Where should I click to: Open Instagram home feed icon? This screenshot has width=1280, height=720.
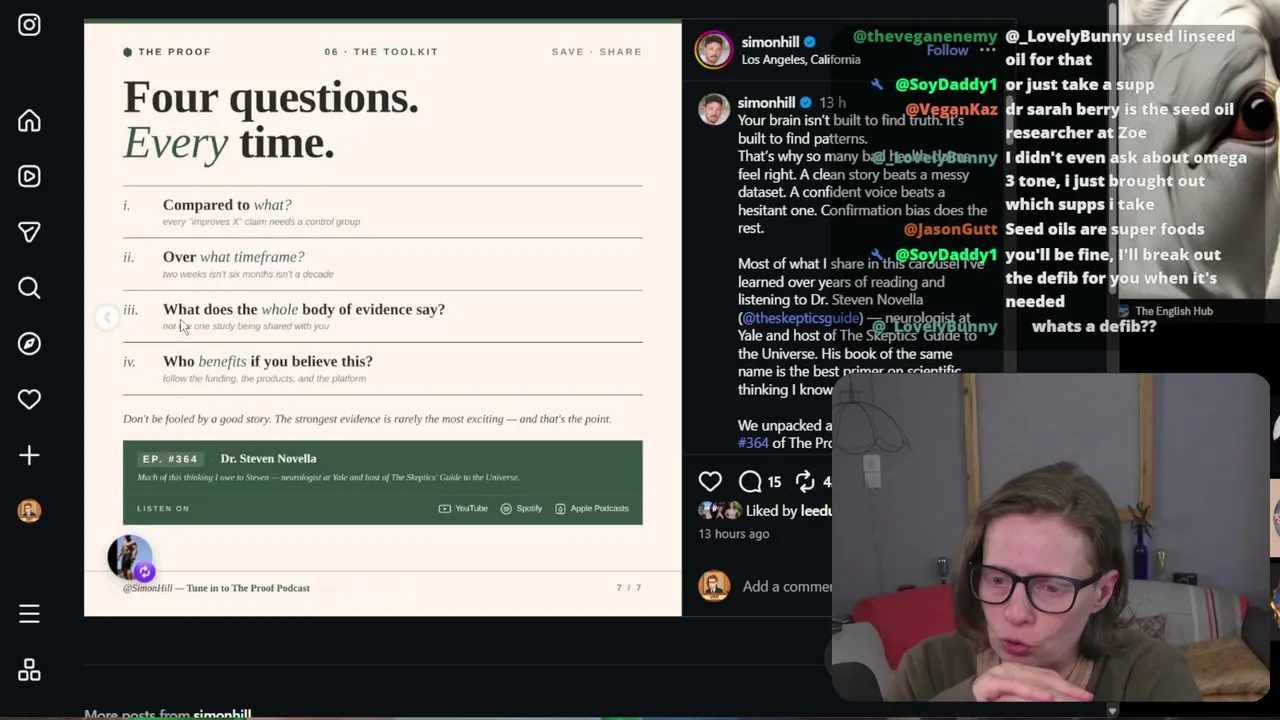(29, 121)
